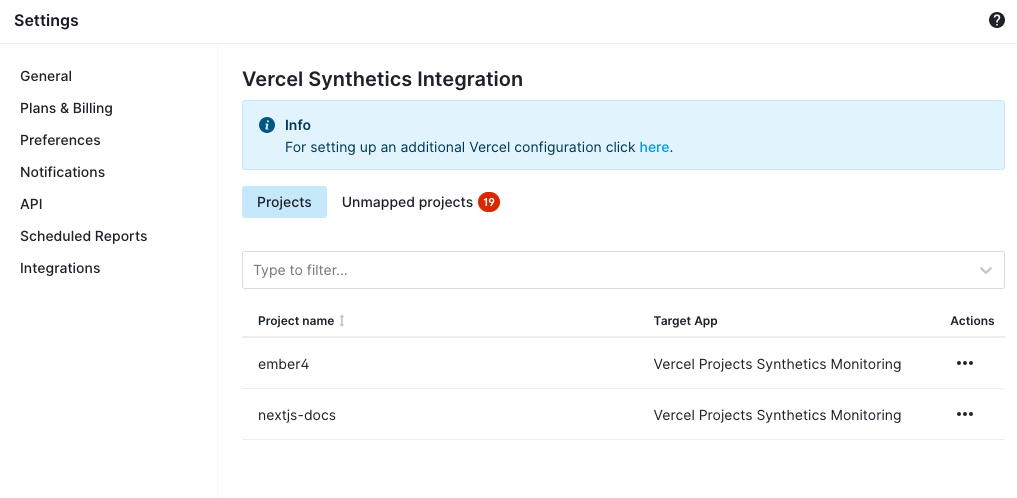
Task: Click the red 19 unmapped count badge
Action: (x=488, y=202)
